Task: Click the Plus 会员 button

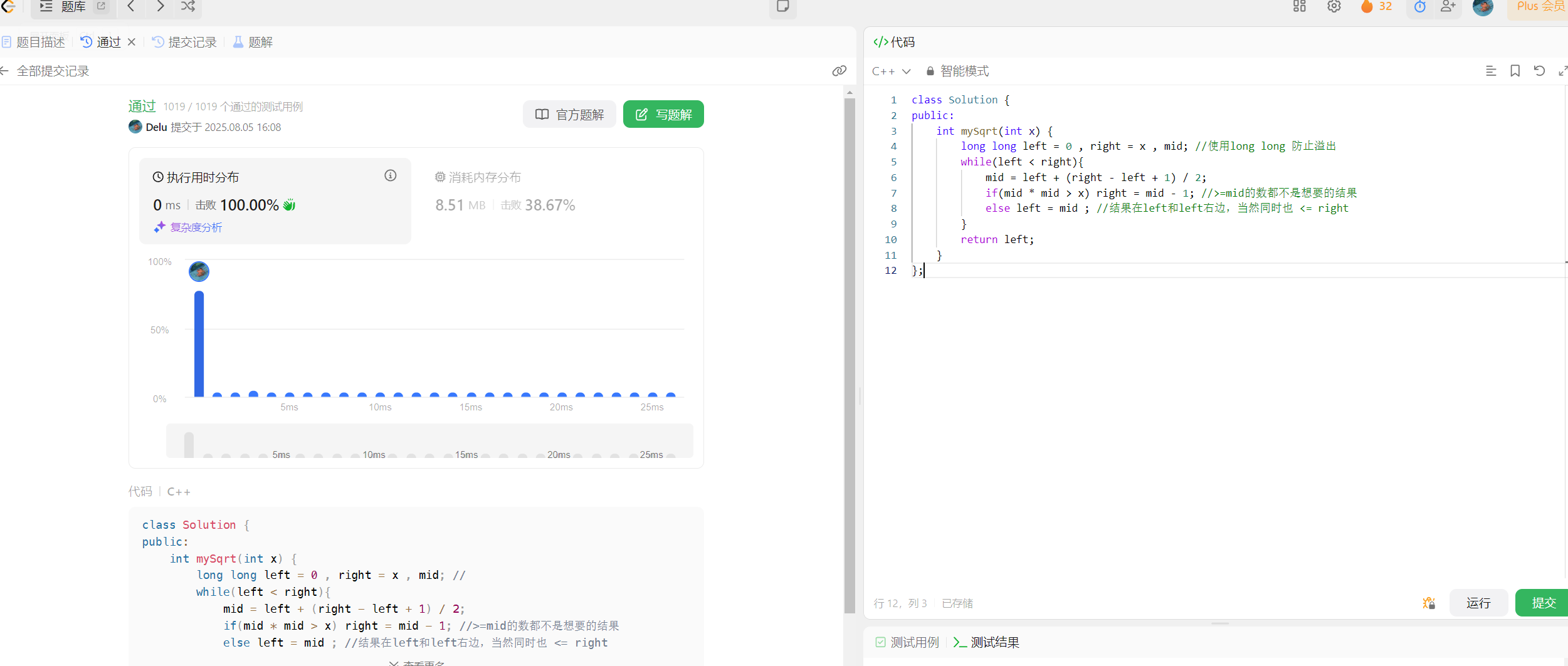Action: pyautogui.click(x=1540, y=6)
